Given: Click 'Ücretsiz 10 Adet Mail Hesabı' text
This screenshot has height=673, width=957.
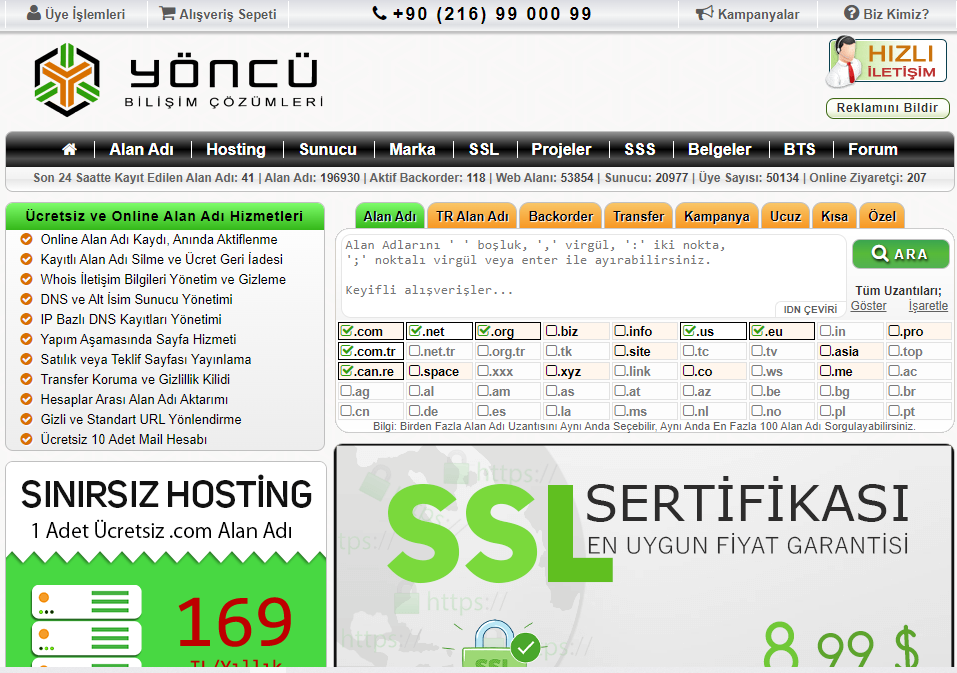Looking at the screenshot, I should [124, 439].
